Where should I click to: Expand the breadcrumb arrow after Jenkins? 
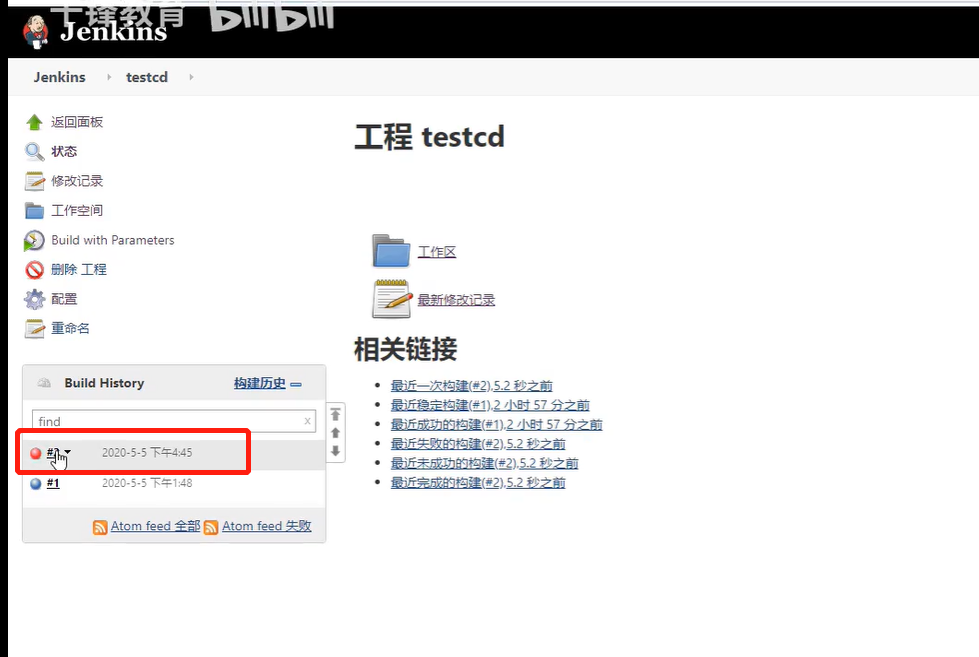pyautogui.click(x=109, y=77)
